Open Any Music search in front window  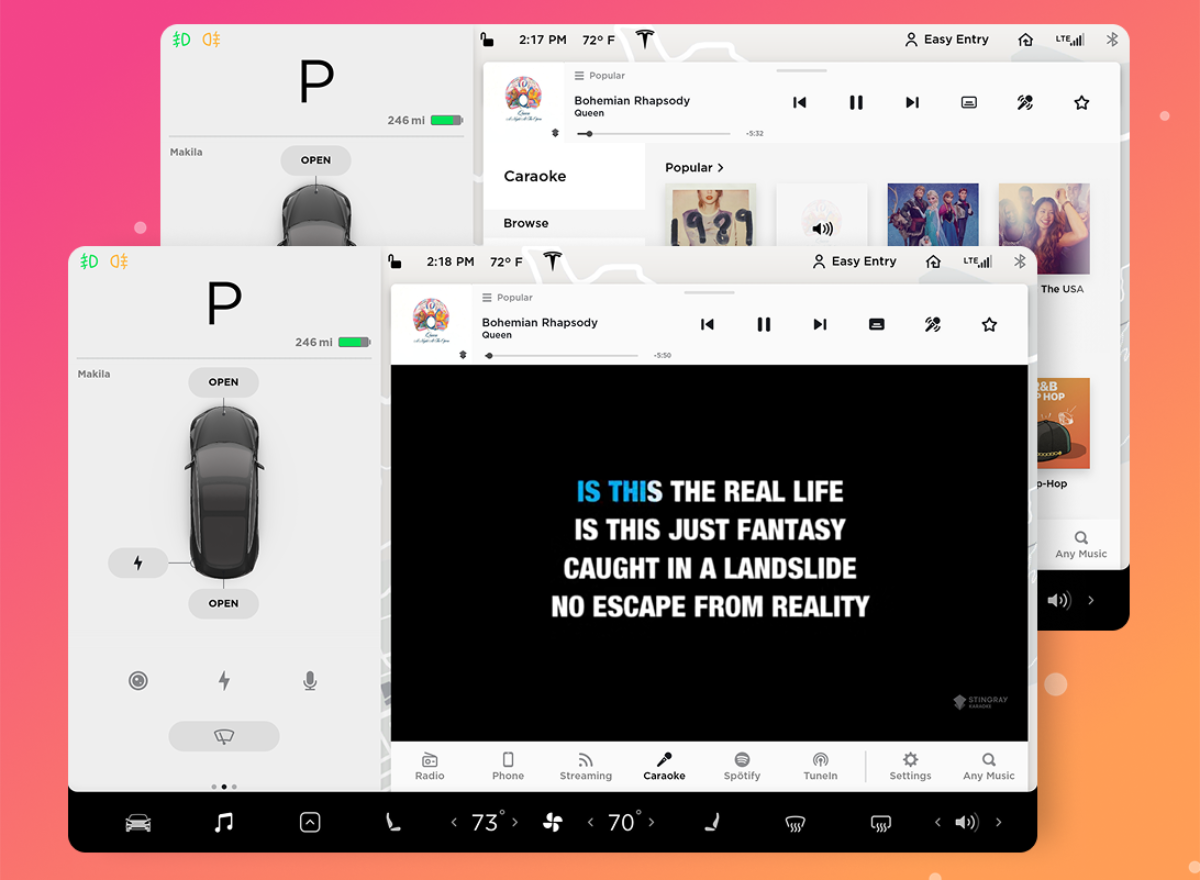[x=988, y=766]
